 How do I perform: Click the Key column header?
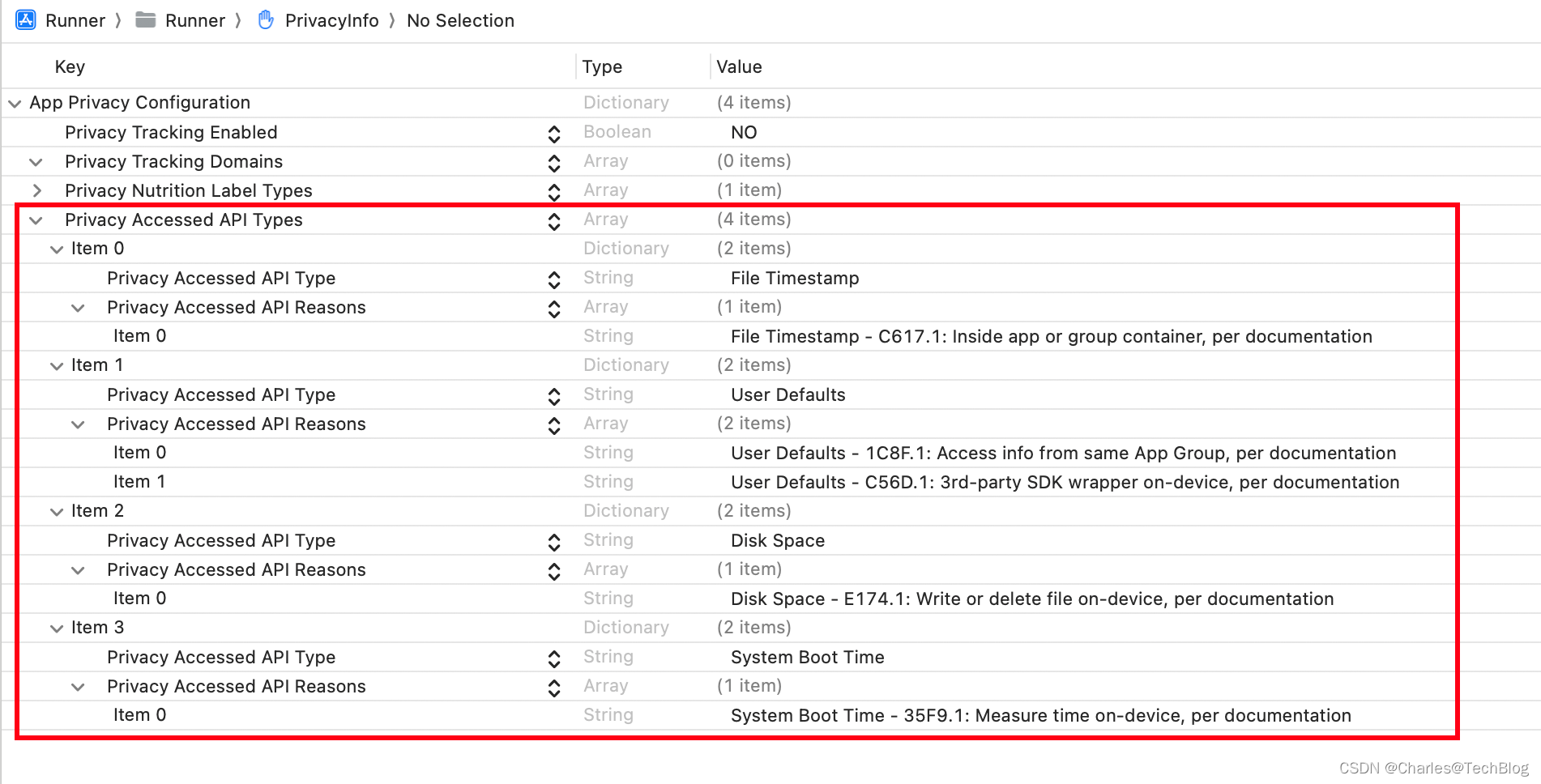point(70,66)
